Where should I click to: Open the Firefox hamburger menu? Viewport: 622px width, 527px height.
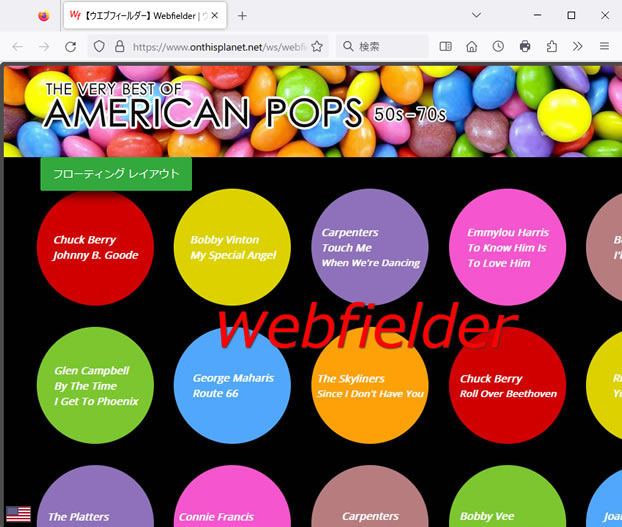pyautogui.click(x=604, y=47)
